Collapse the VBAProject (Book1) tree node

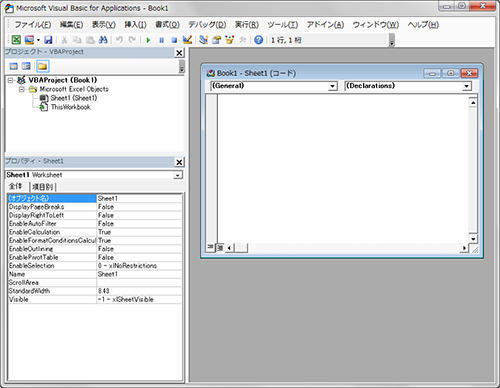click(10, 80)
